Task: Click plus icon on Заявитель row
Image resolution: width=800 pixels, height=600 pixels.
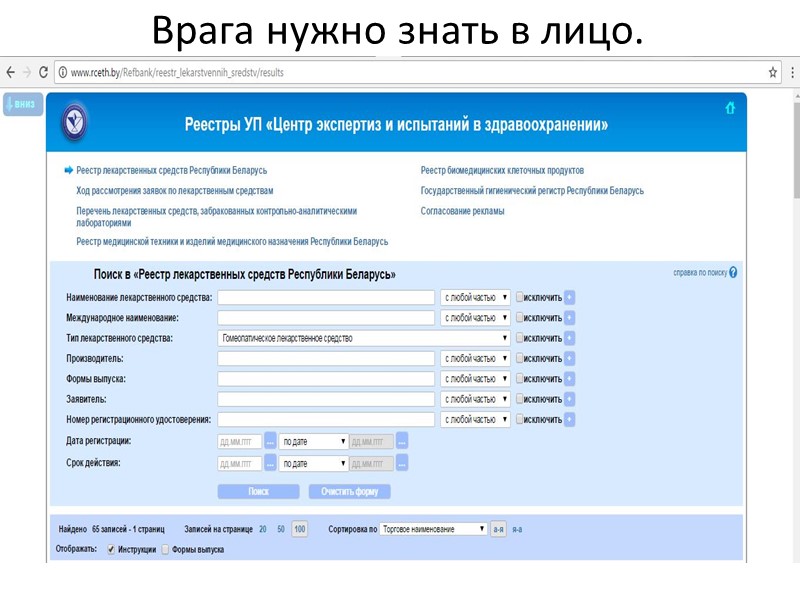Action: point(569,399)
